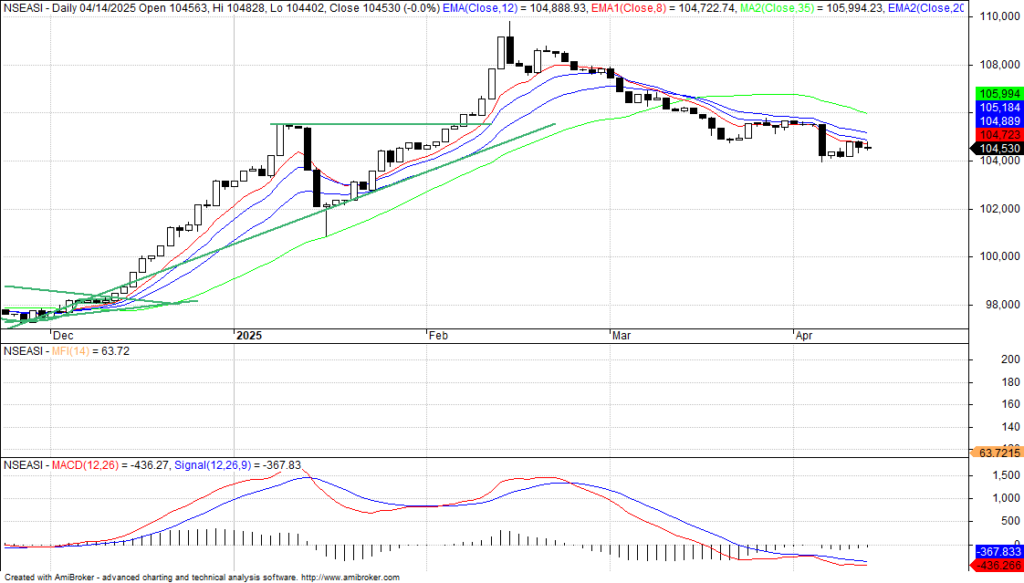Click the green 105,994 price axis label
1024x583 pixels.
[x=996, y=93]
